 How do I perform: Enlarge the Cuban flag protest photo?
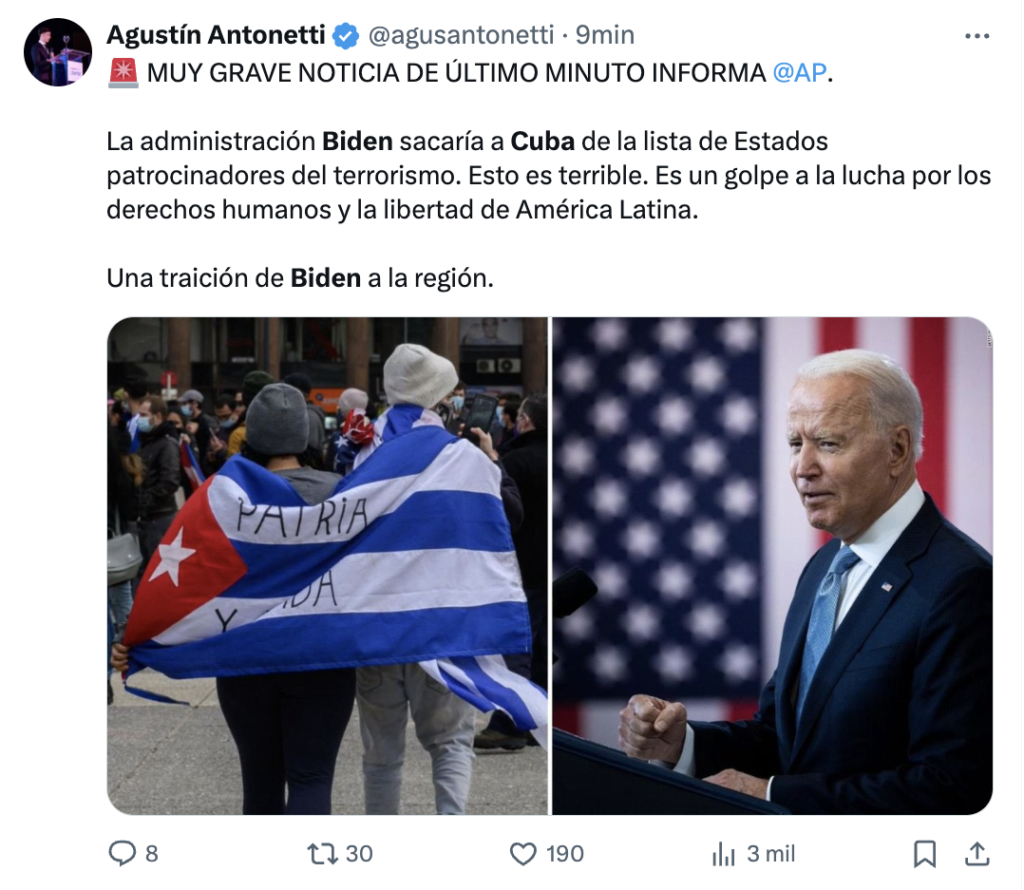[x=327, y=565]
